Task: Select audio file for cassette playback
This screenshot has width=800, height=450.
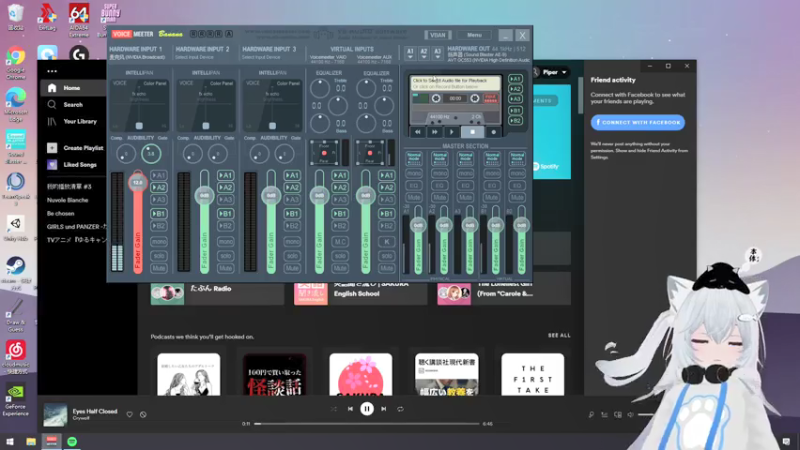Action: click(x=456, y=84)
